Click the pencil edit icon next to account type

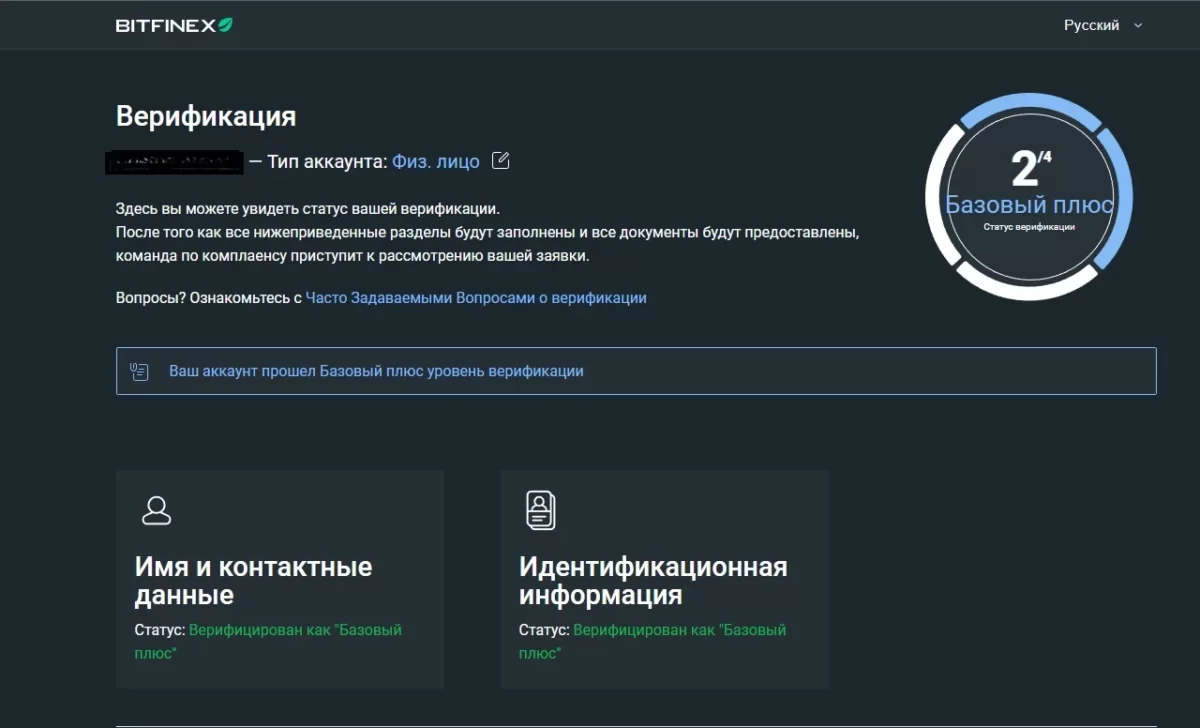pos(500,160)
